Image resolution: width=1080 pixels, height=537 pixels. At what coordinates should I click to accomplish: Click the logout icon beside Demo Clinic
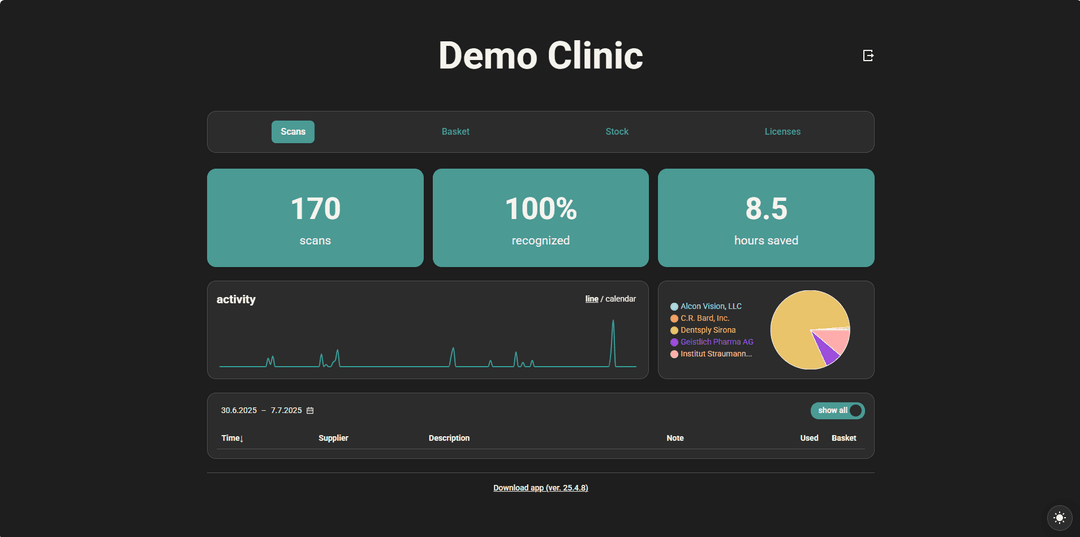(x=868, y=56)
